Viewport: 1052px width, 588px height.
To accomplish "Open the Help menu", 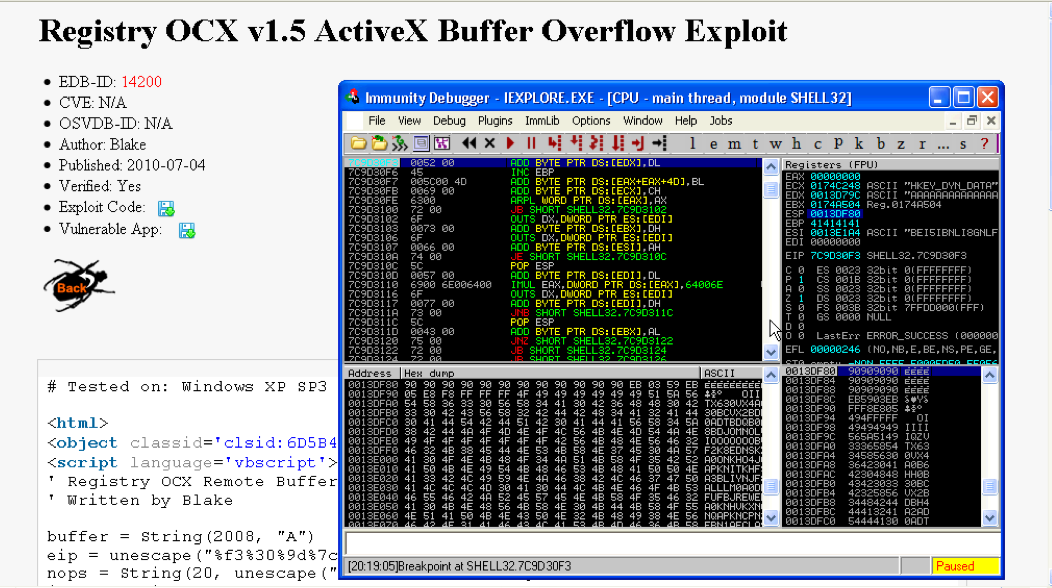I will click(x=686, y=121).
